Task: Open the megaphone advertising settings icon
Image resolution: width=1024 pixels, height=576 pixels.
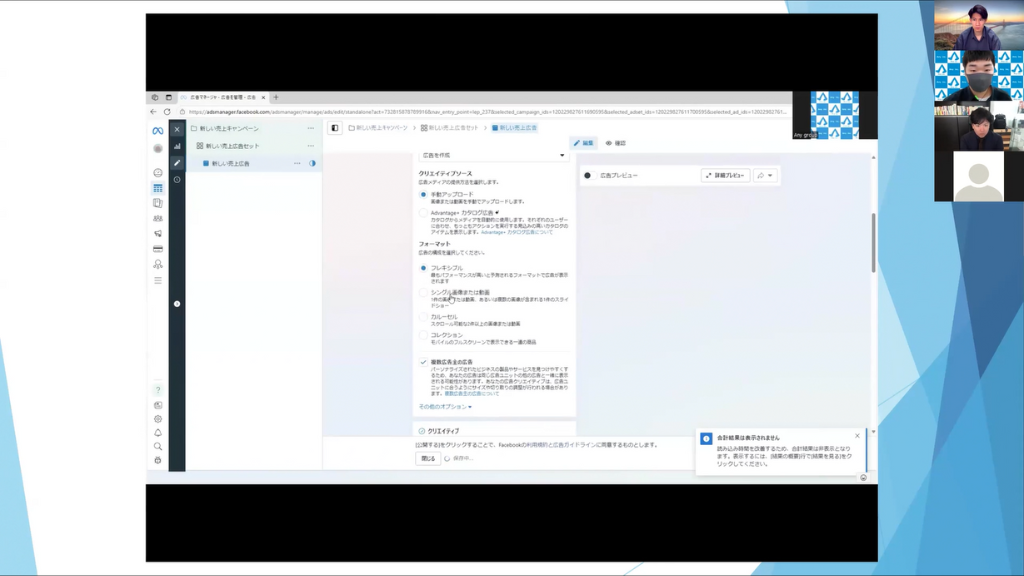Action: [157, 233]
